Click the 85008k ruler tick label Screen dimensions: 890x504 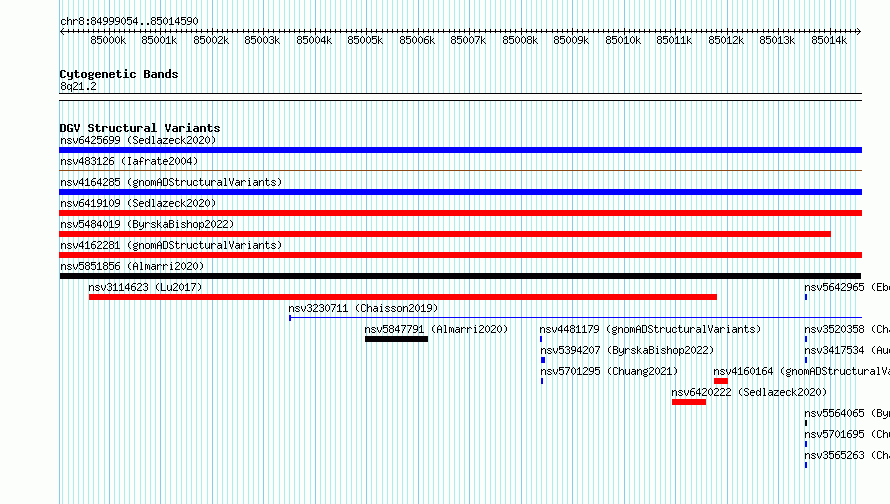click(x=520, y=40)
